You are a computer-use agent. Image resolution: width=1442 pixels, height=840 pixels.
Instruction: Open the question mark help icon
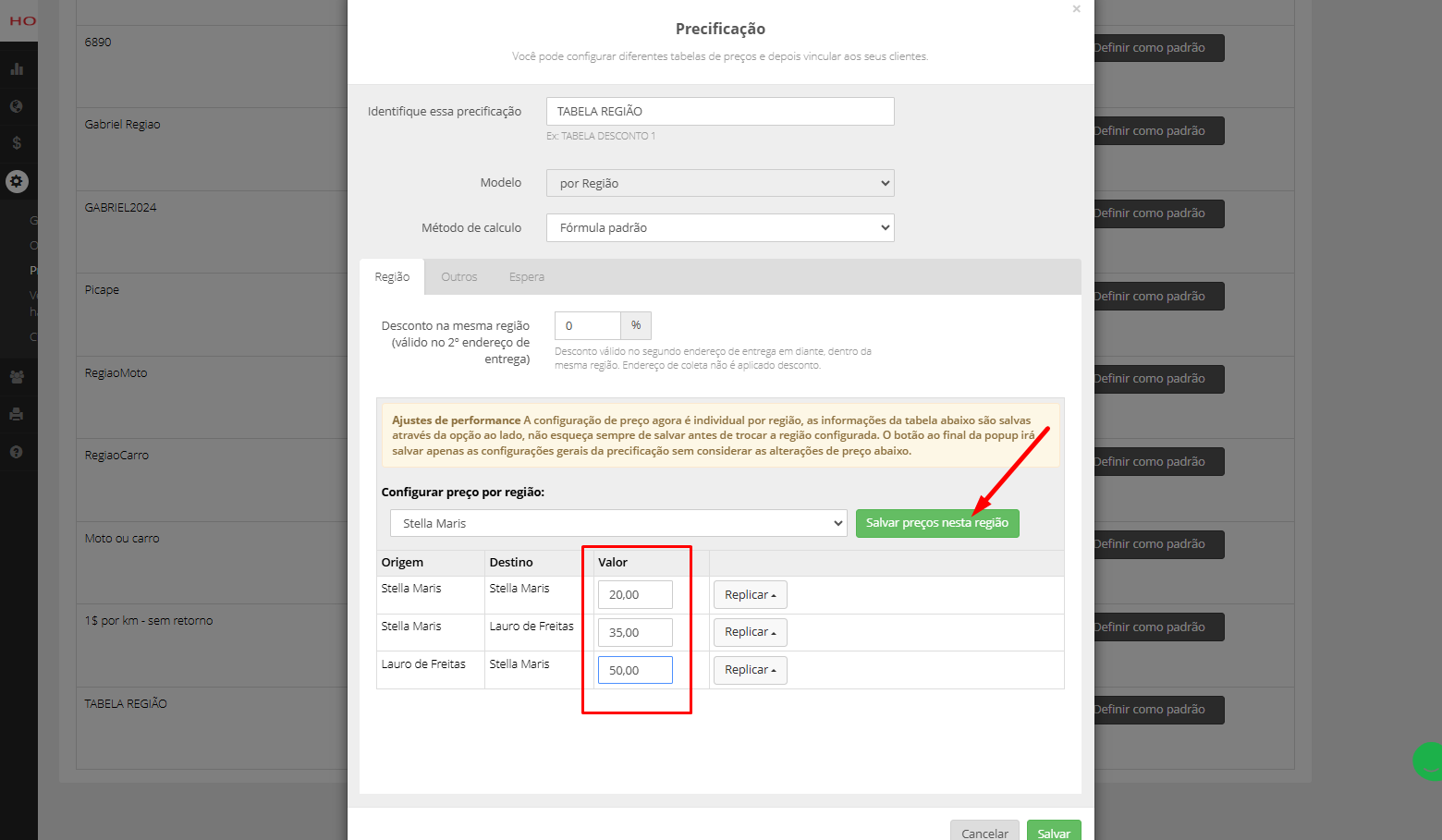click(x=17, y=452)
